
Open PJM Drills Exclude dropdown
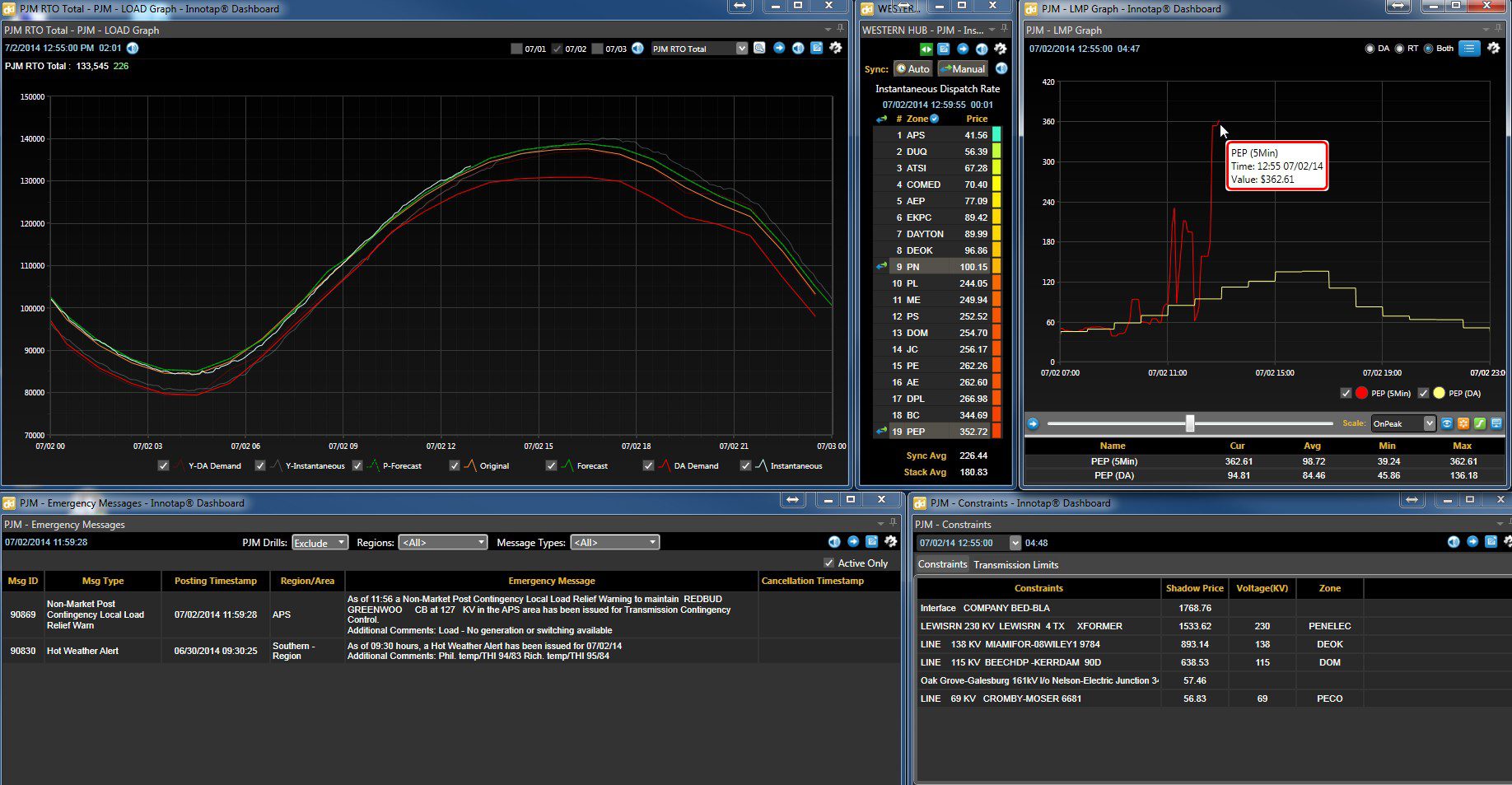click(x=320, y=542)
